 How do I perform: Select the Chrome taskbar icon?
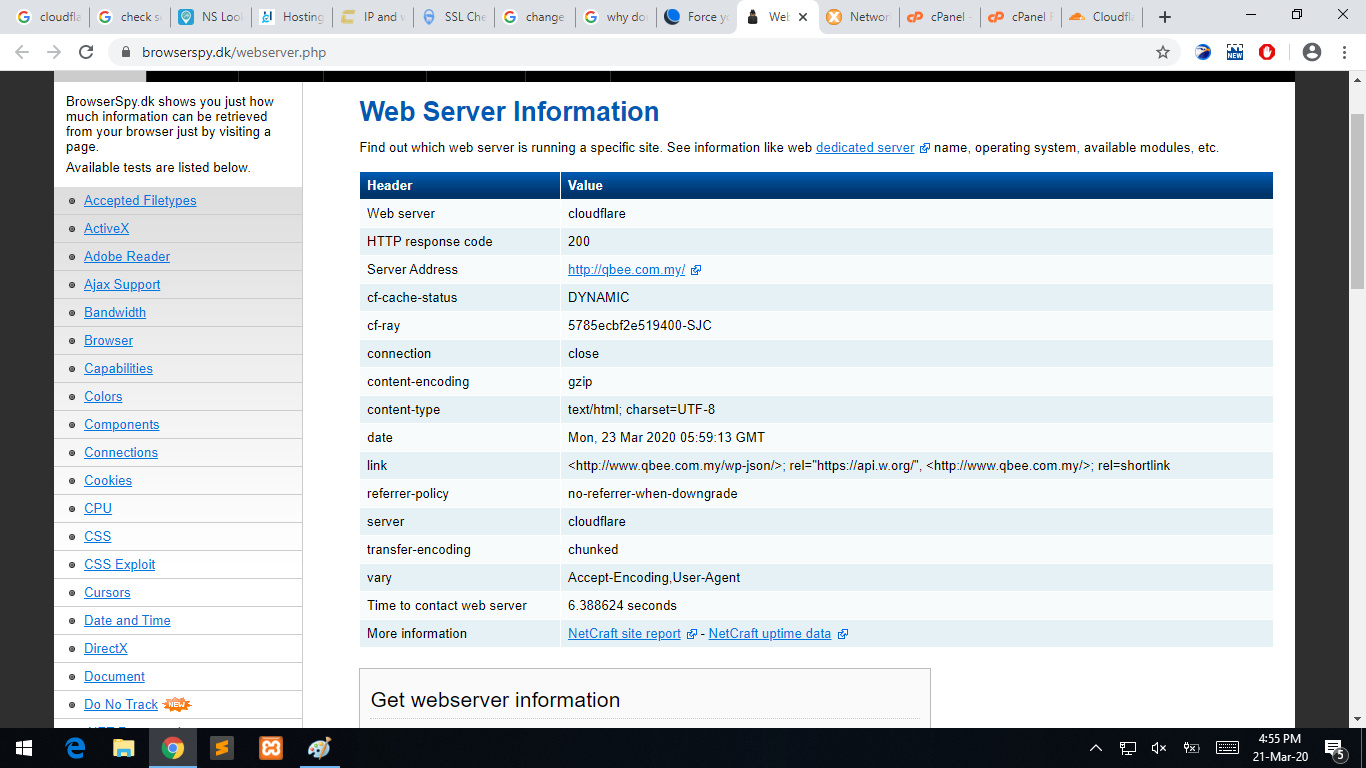tap(173, 748)
